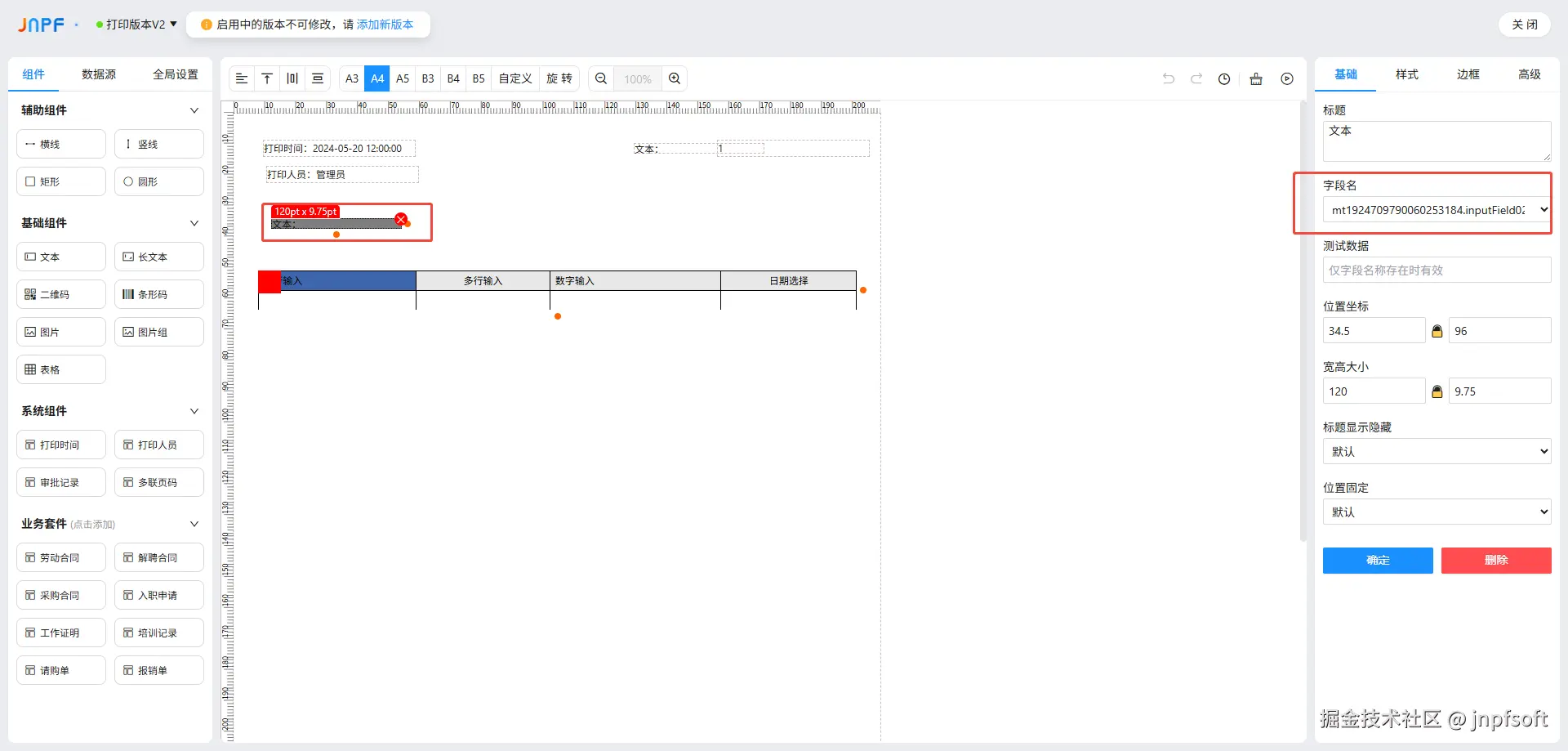Click the 测试数据 test data field
1568x751 pixels.
click(x=1437, y=270)
